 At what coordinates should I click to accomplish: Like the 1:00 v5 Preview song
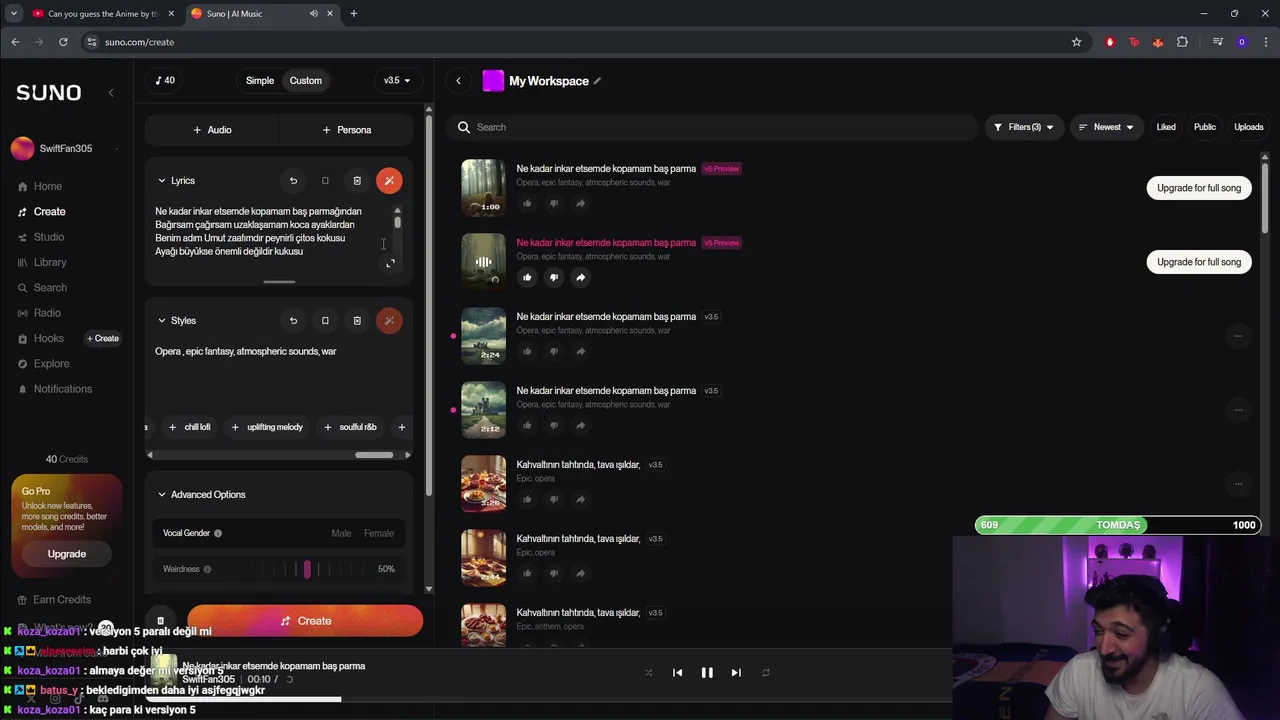(527, 203)
